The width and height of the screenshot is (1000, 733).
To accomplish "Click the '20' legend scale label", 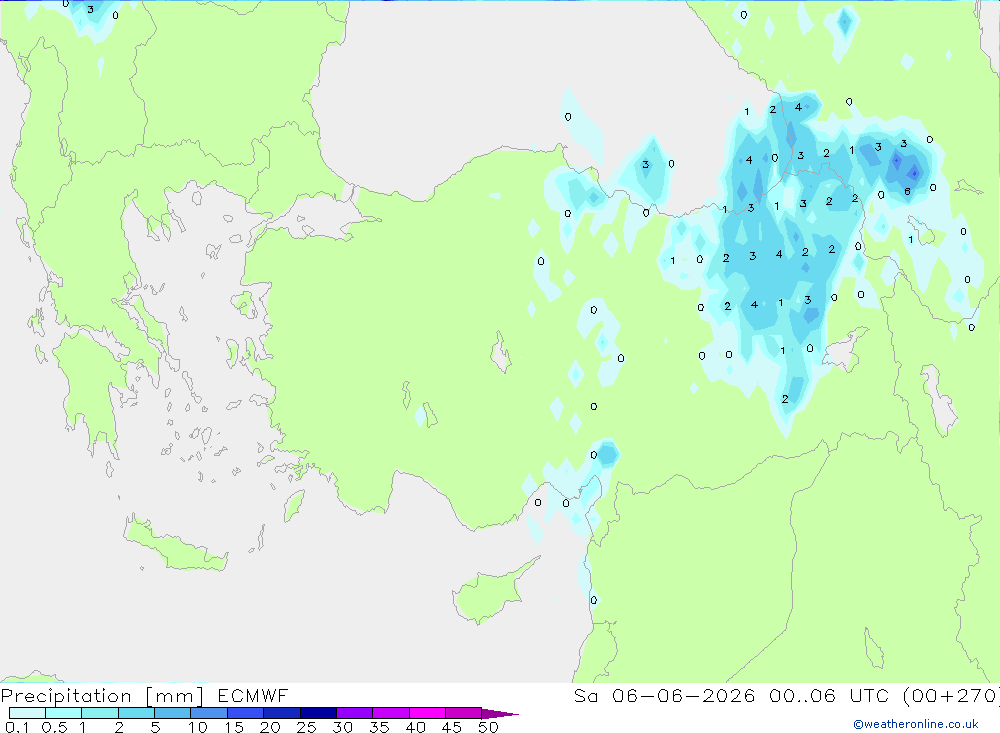I will [x=270, y=727].
